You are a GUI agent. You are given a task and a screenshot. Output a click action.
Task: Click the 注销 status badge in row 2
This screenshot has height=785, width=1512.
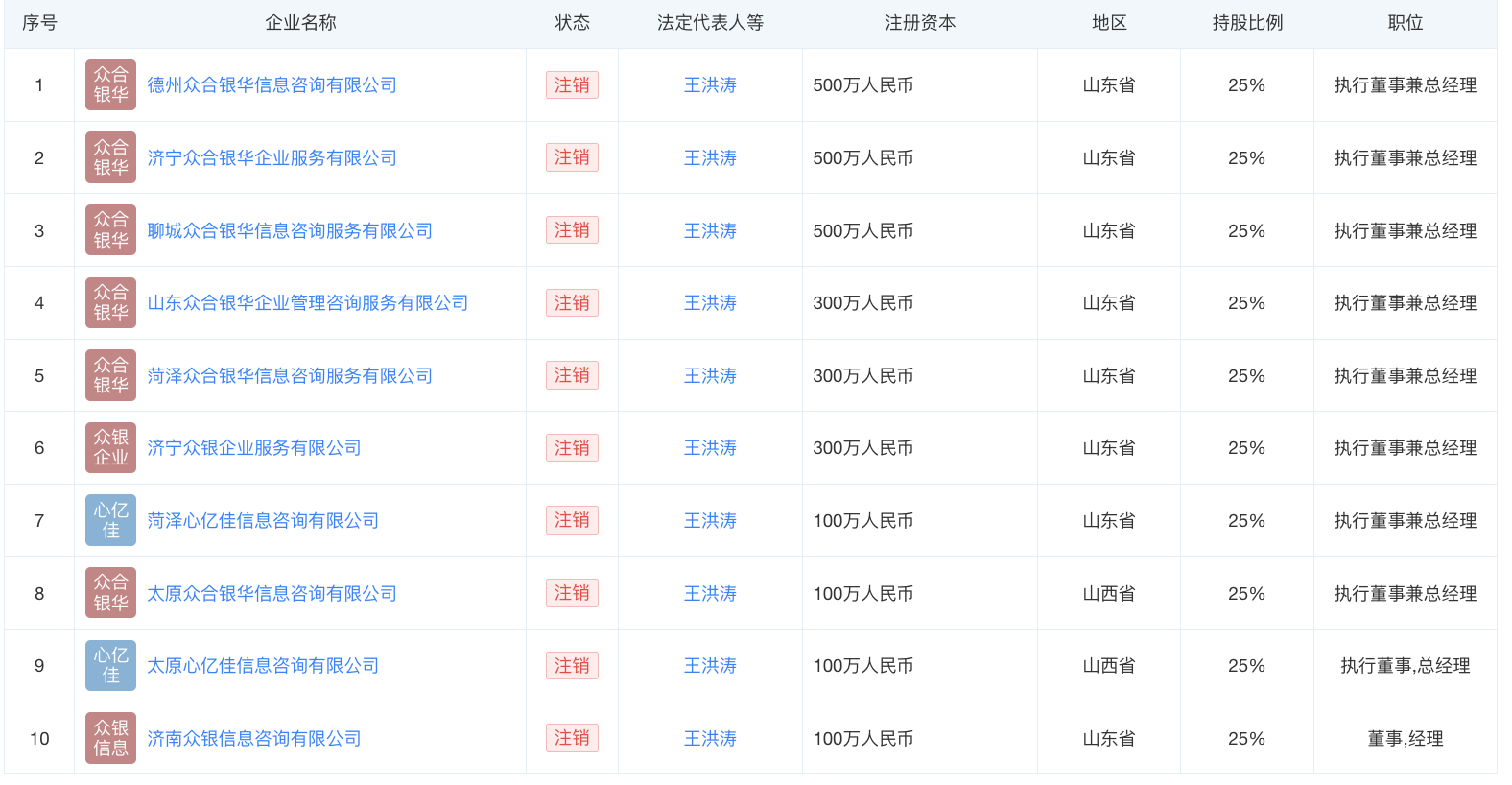click(572, 157)
